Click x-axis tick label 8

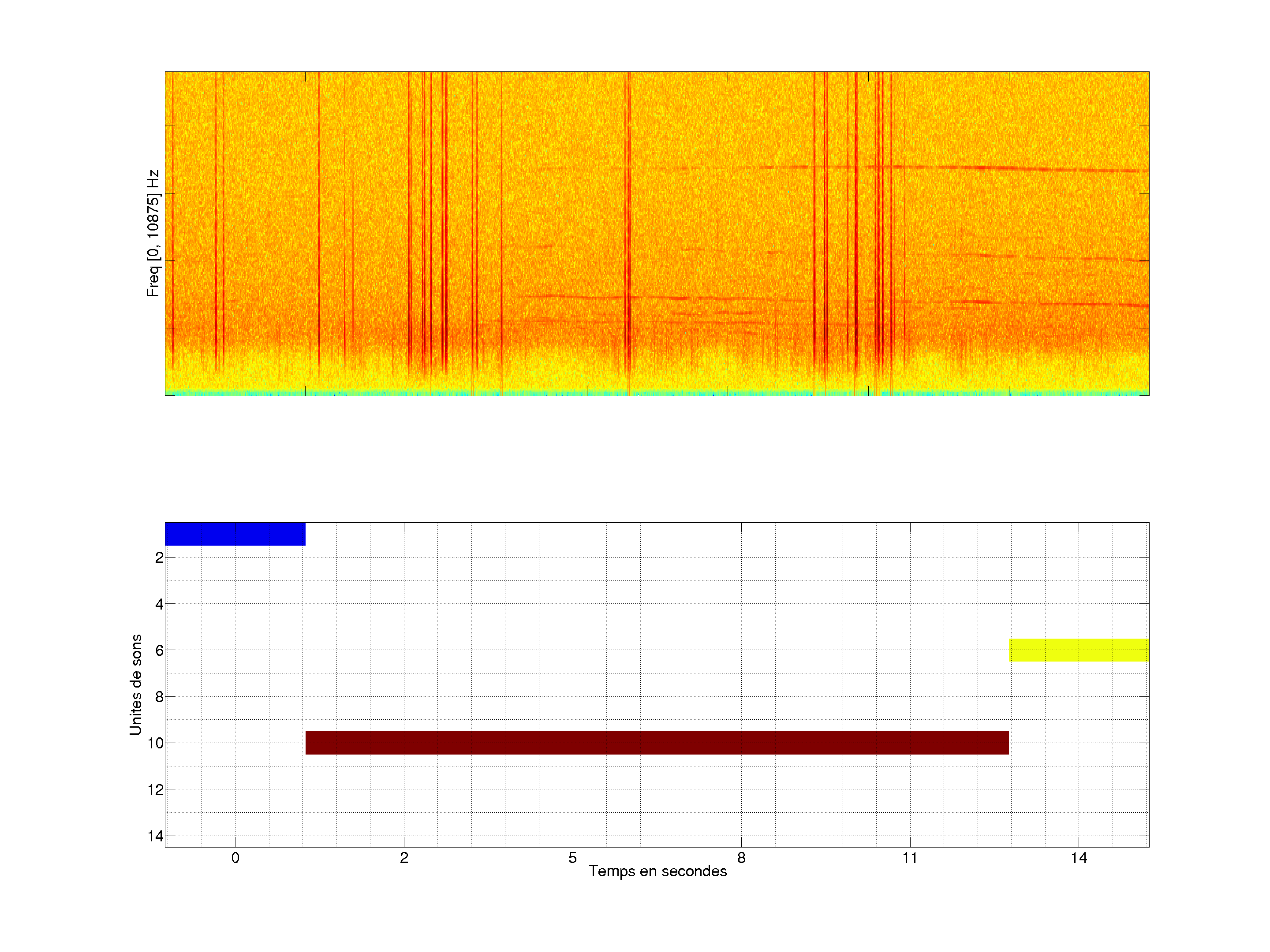point(741,858)
